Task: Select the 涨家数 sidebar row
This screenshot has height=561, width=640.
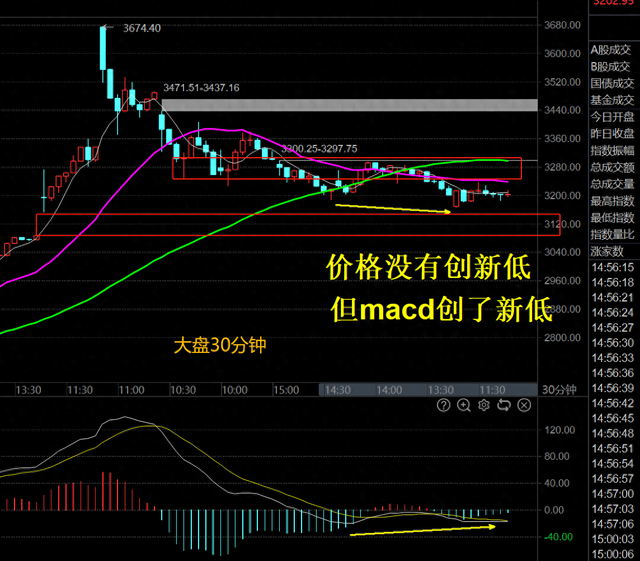Action: click(607, 251)
